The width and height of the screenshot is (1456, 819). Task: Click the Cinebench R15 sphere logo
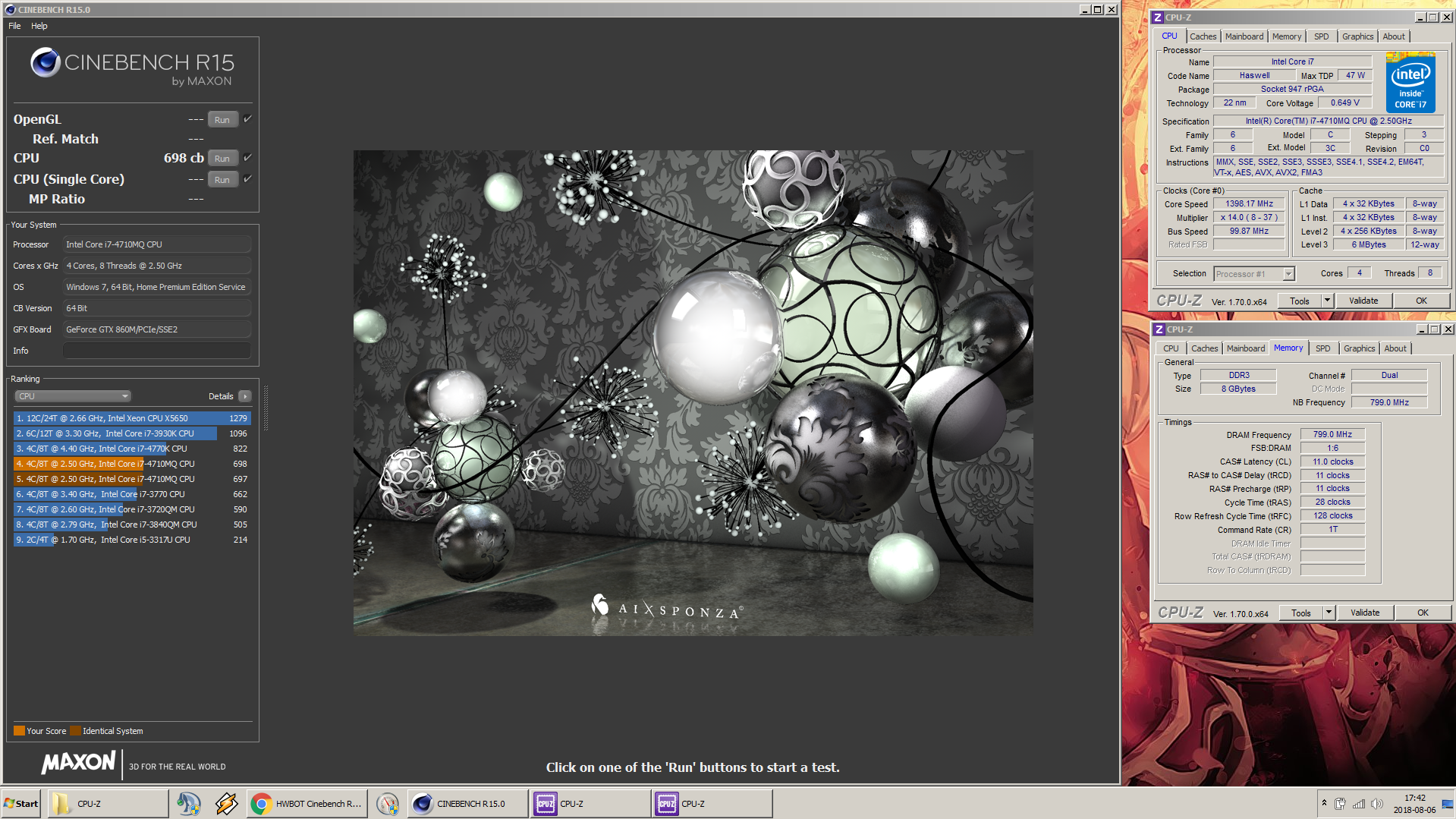[x=46, y=62]
